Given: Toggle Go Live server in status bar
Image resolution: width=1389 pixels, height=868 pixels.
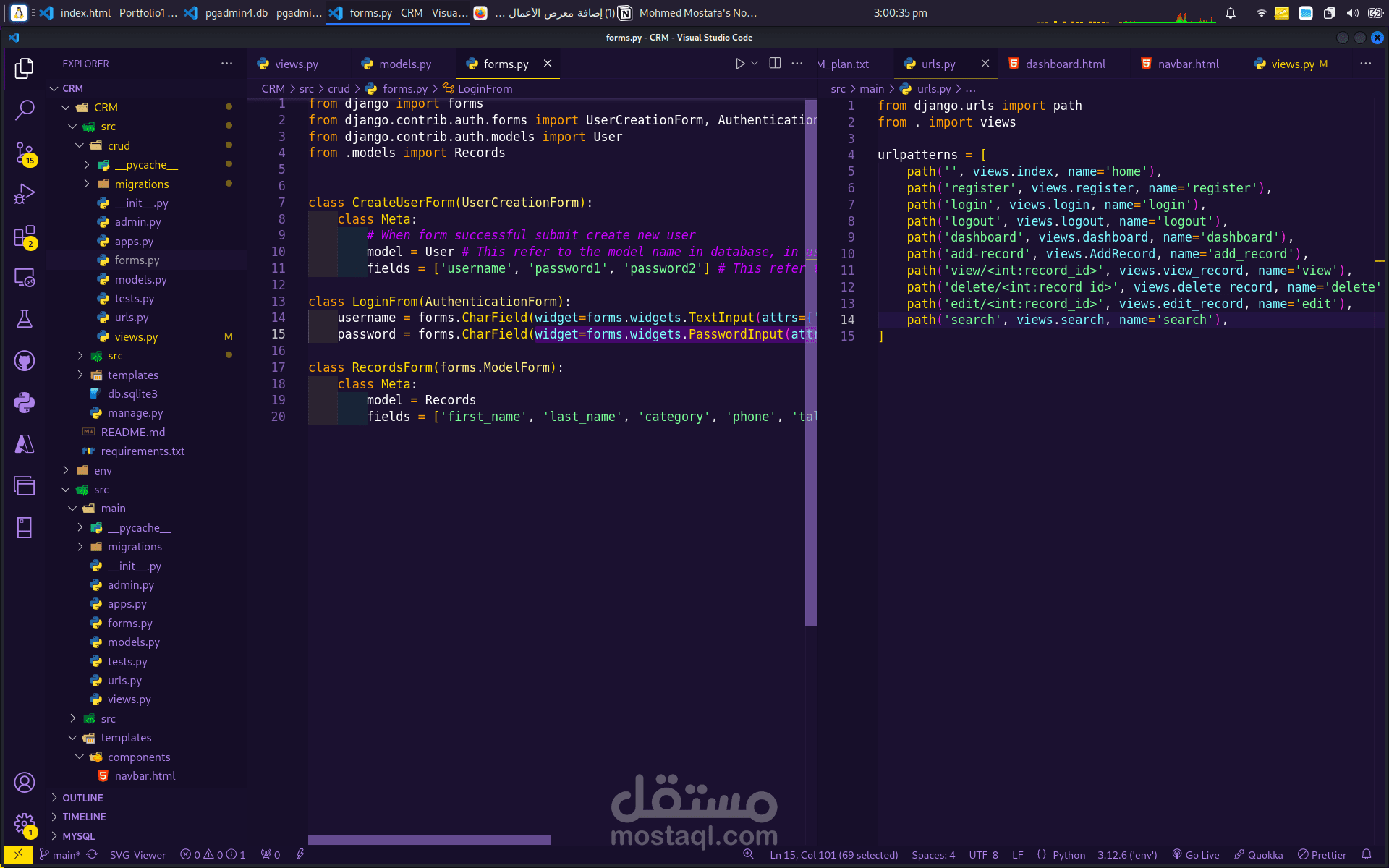Looking at the screenshot, I should coord(1195,854).
